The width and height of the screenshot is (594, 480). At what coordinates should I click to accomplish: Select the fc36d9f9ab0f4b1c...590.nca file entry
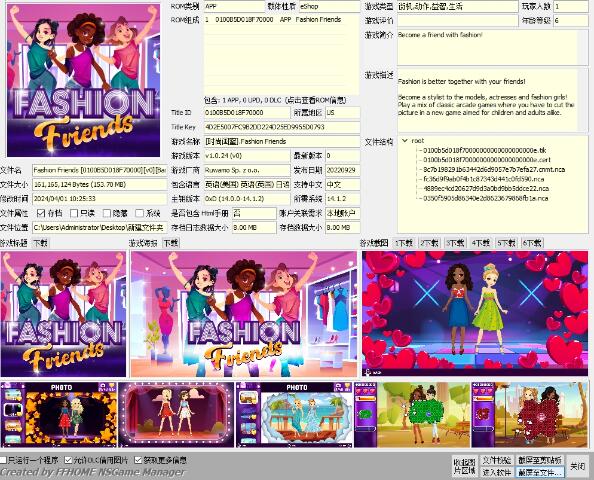(483, 179)
